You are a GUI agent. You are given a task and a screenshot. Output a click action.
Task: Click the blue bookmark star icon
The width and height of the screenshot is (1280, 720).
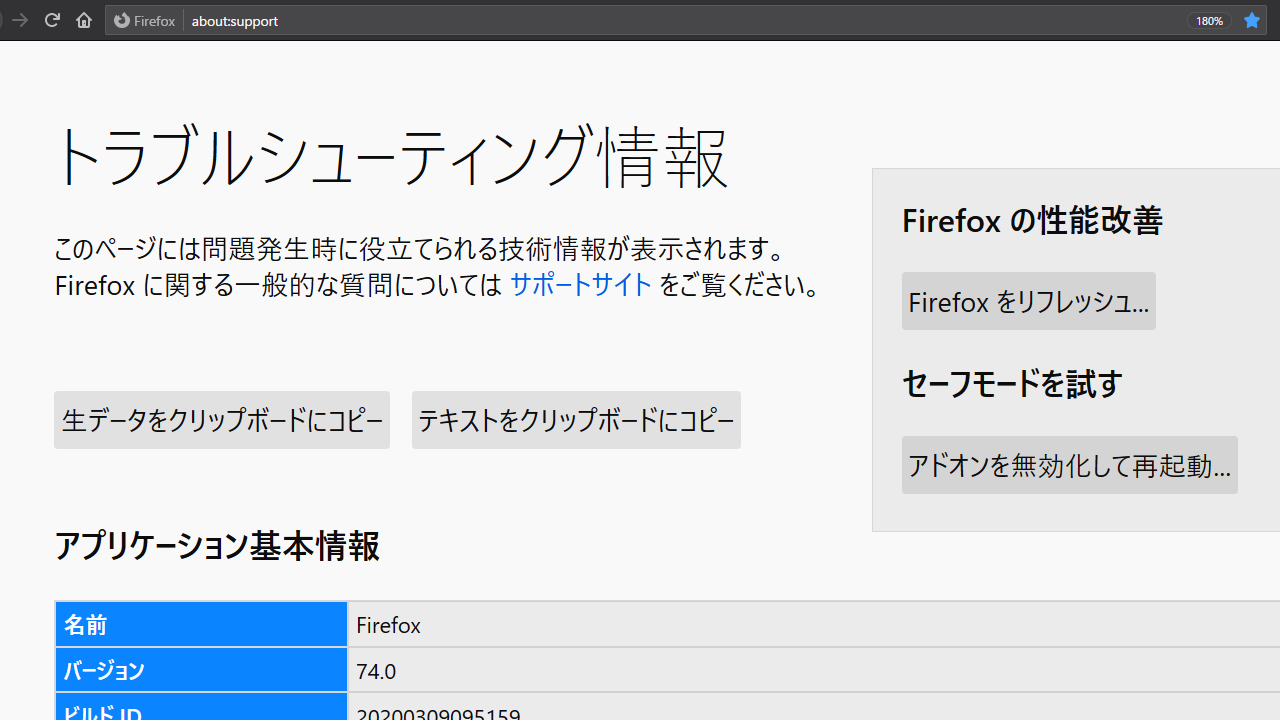point(1252,20)
